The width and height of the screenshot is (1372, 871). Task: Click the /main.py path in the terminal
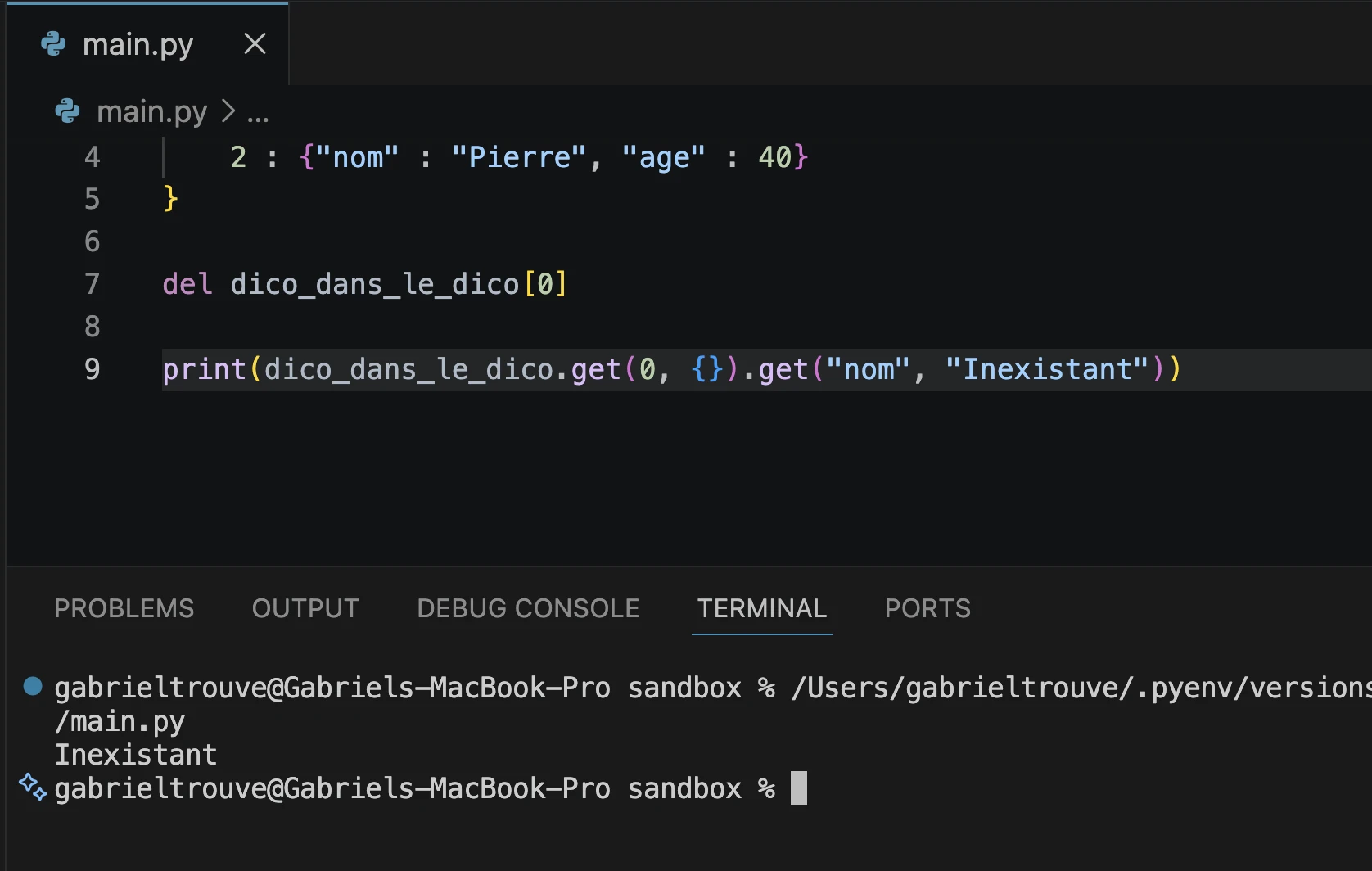[x=120, y=721]
